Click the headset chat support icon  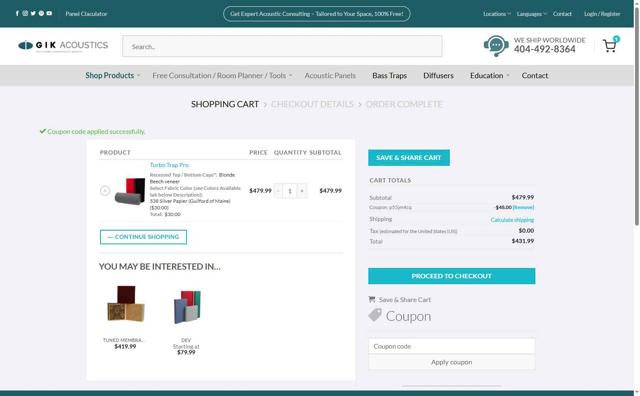coord(496,45)
